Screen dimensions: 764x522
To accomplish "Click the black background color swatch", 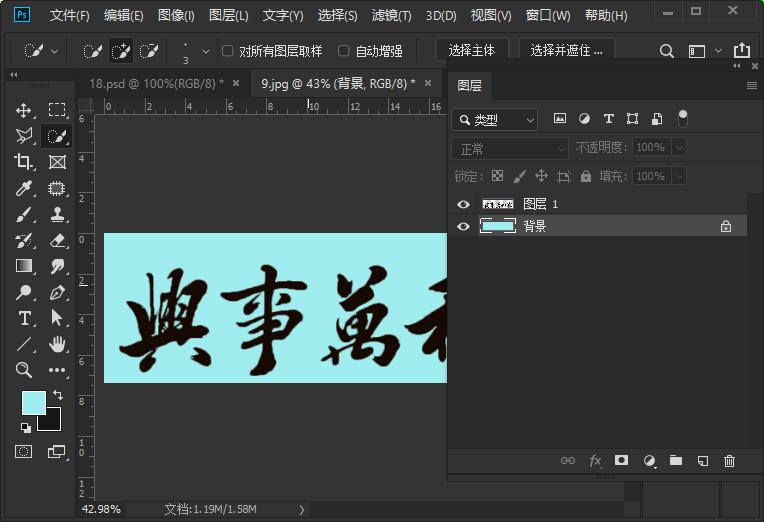I will click(54, 422).
